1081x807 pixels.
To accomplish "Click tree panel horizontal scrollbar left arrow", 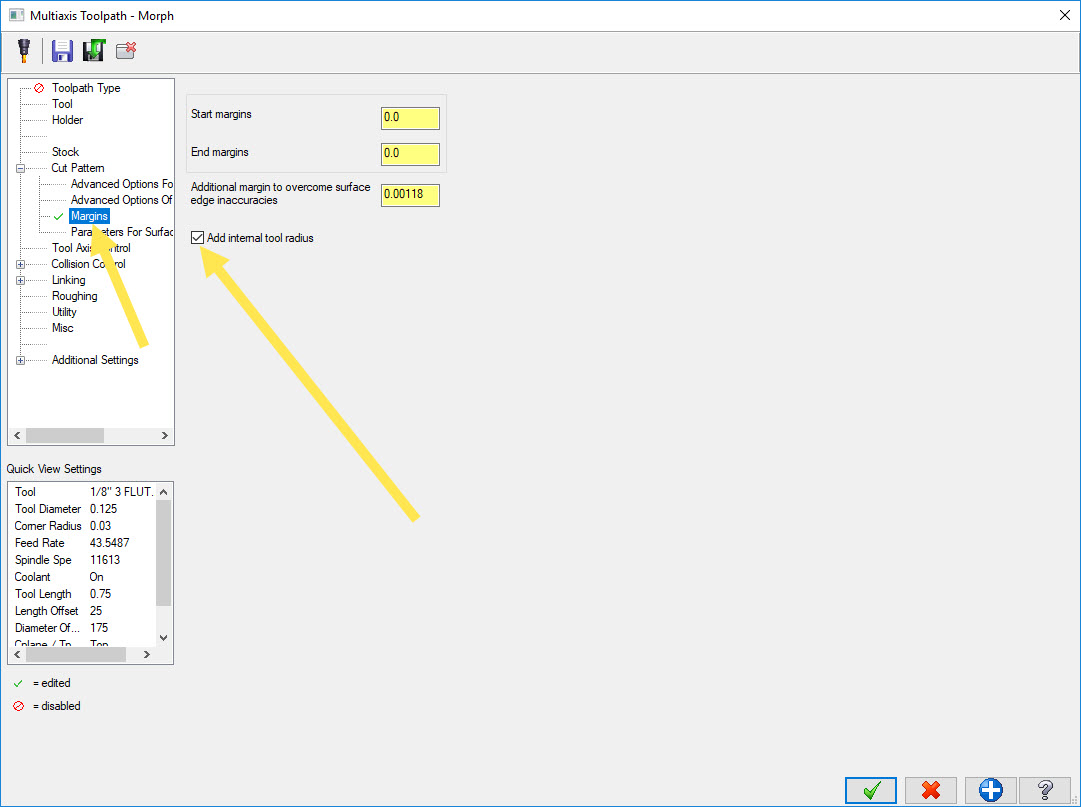I will (x=17, y=436).
